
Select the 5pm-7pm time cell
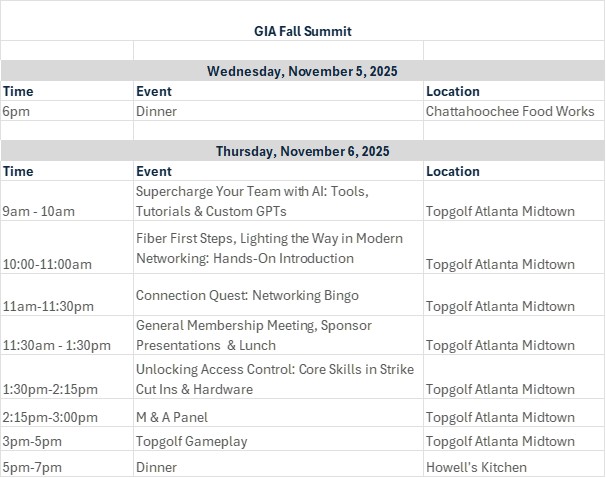[x=67, y=463]
